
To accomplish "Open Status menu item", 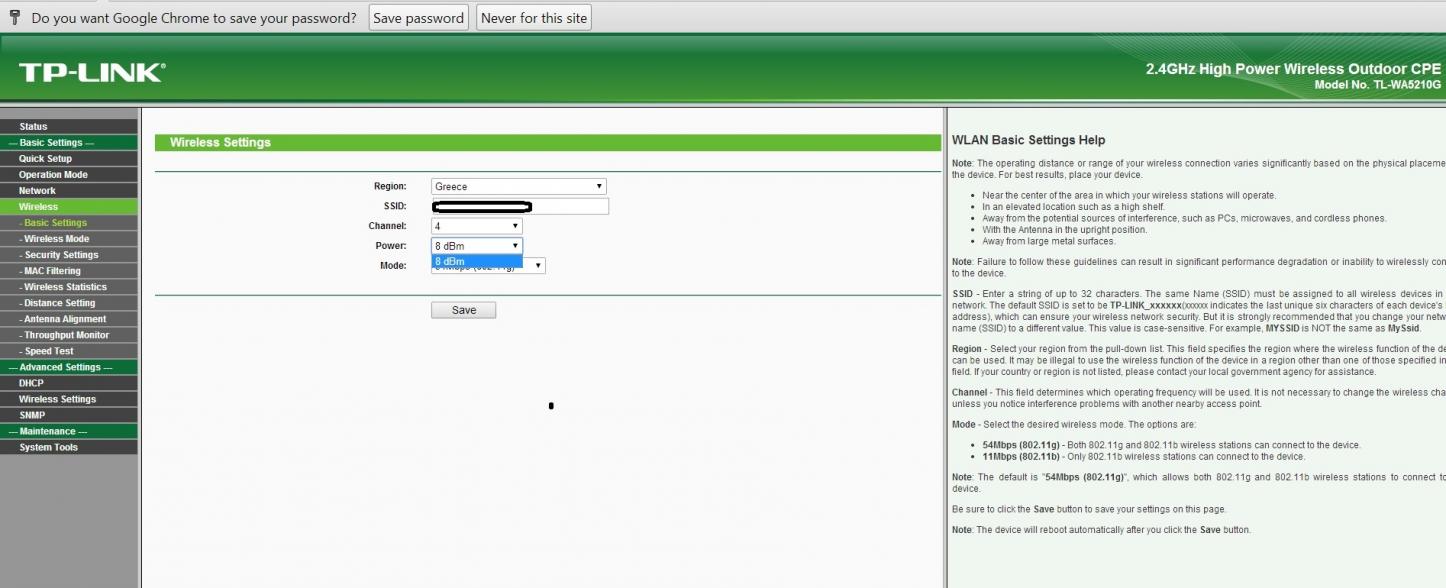I will click(x=34, y=127).
